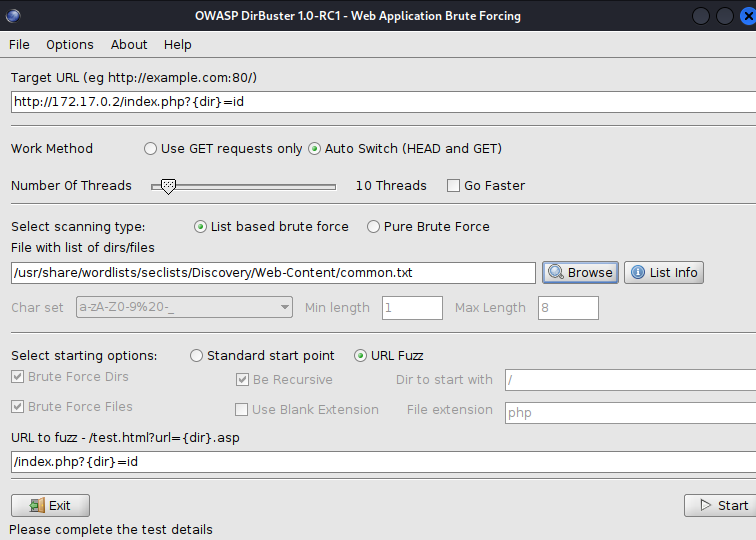
Task: Open List Info for the wordlist
Action: (x=664, y=272)
